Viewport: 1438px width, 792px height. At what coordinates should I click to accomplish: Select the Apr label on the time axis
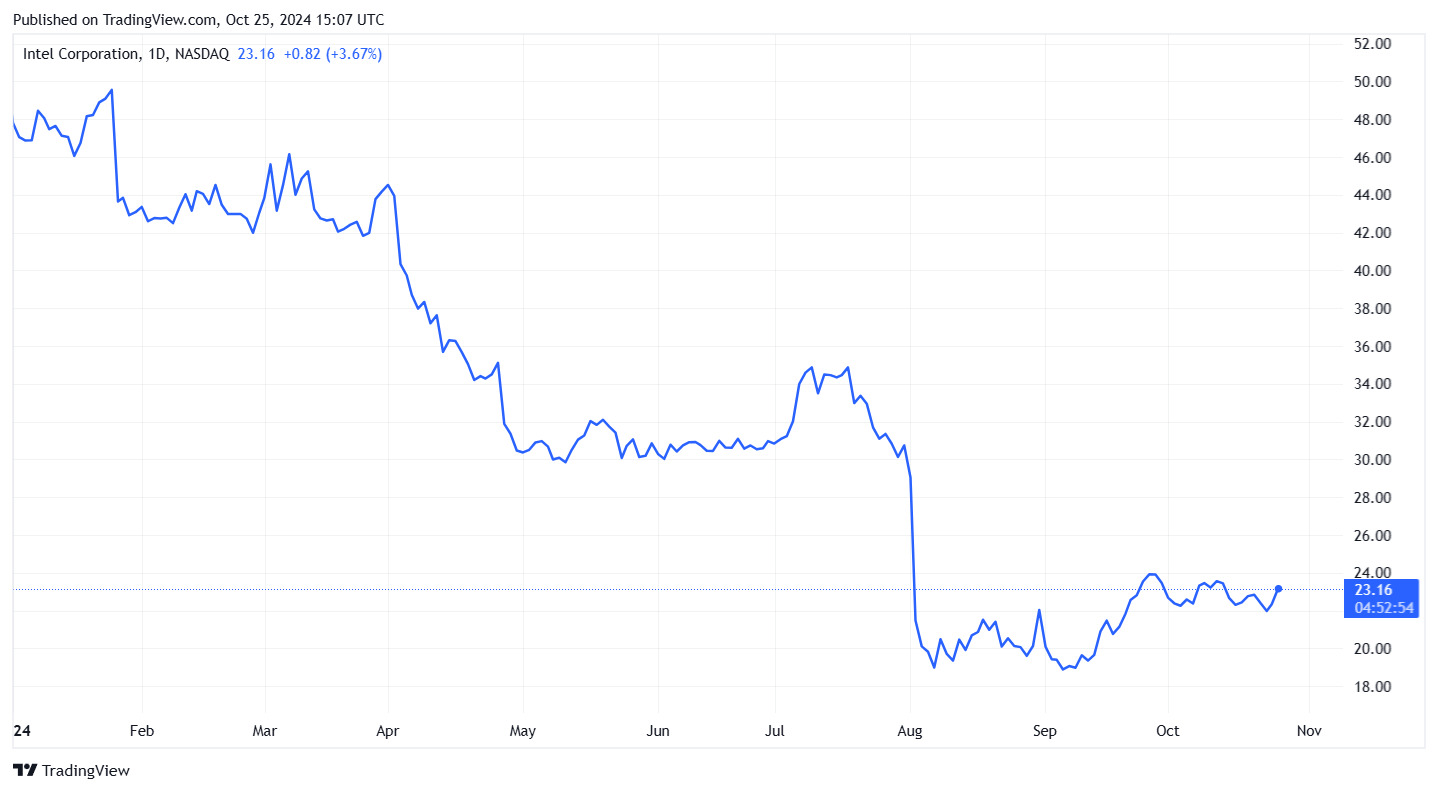pos(387,731)
